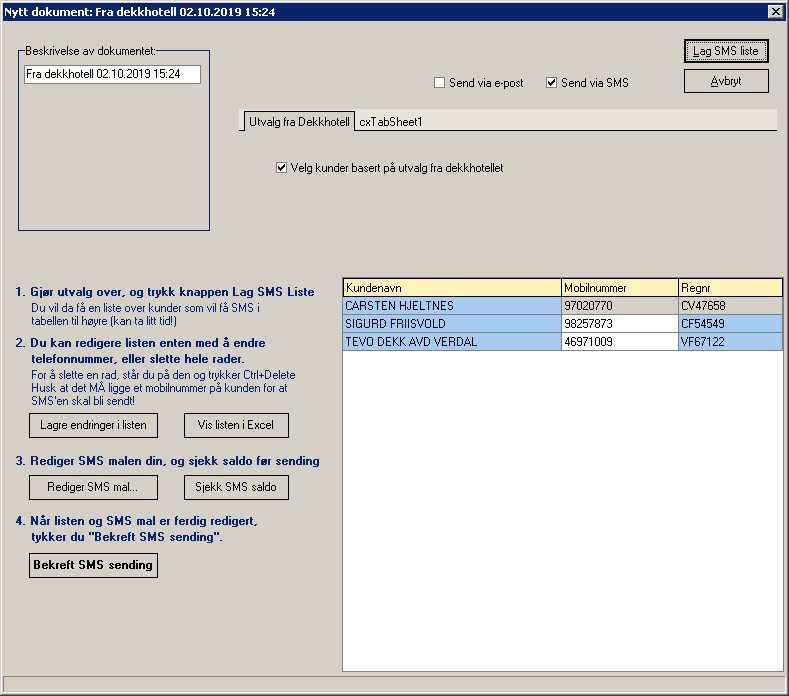Check balance with Sjekk SMS saldo
Image resolution: width=789 pixels, height=696 pixels.
pyautogui.click(x=236, y=487)
